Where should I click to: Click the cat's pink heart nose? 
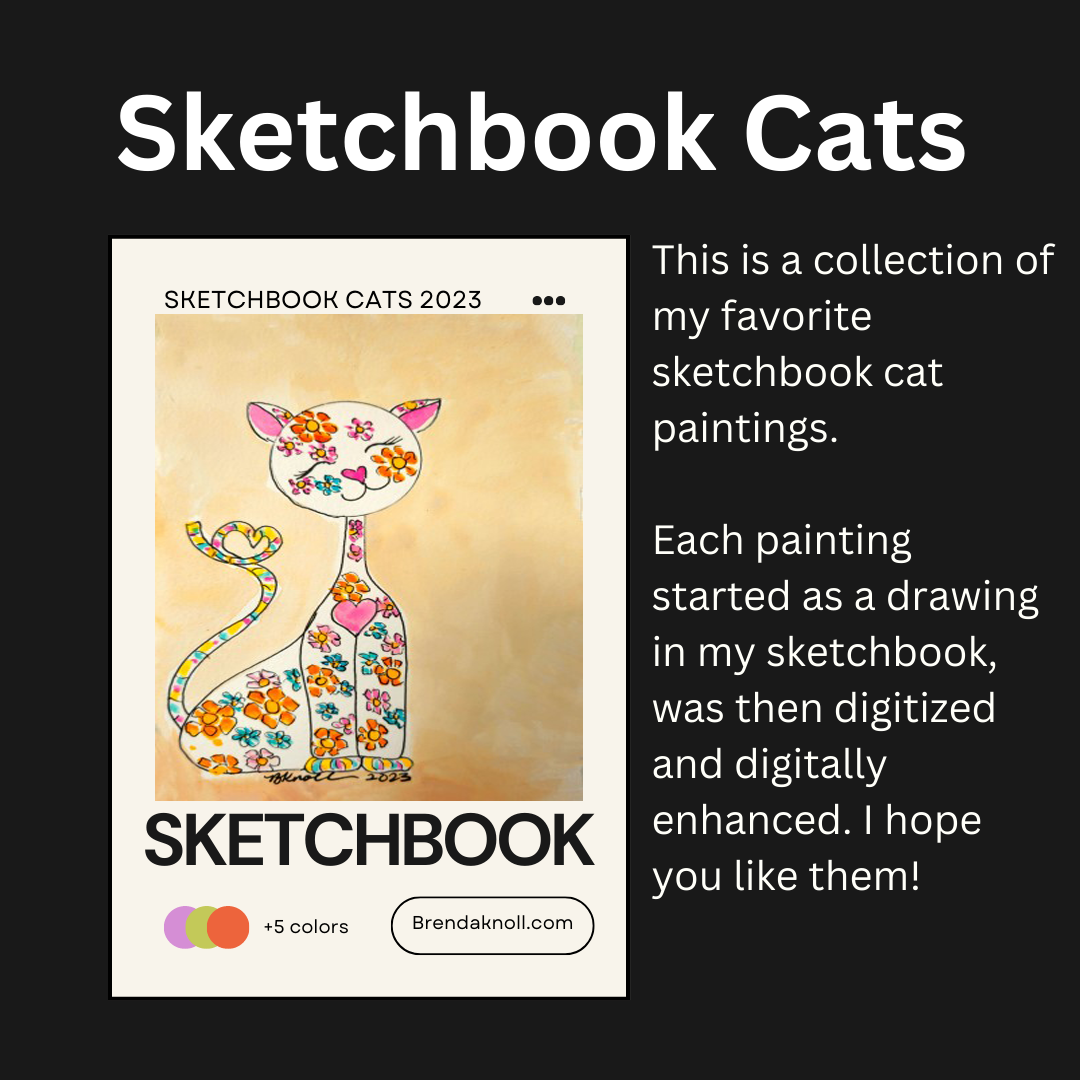click(355, 474)
